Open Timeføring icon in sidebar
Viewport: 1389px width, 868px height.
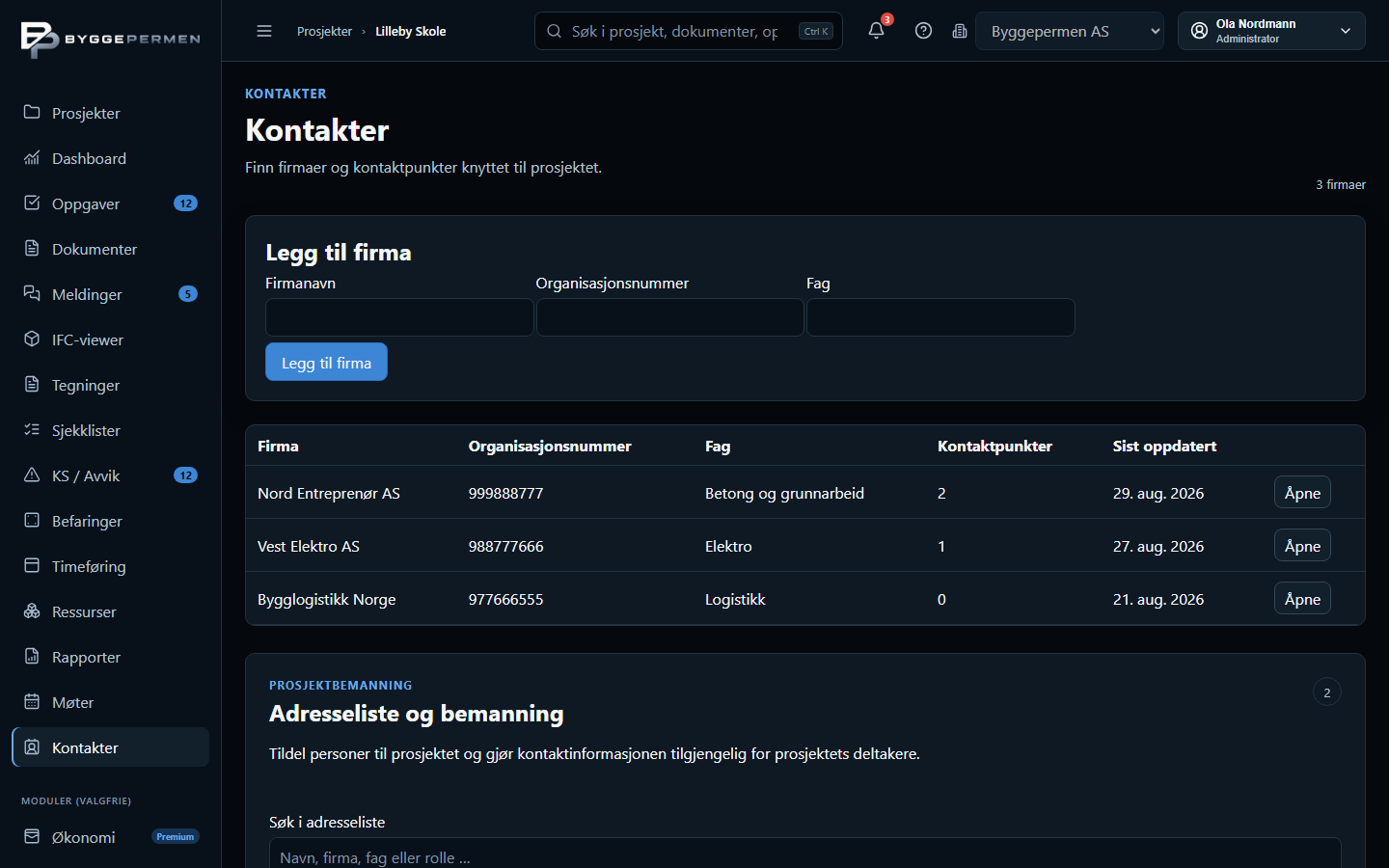[32, 565]
